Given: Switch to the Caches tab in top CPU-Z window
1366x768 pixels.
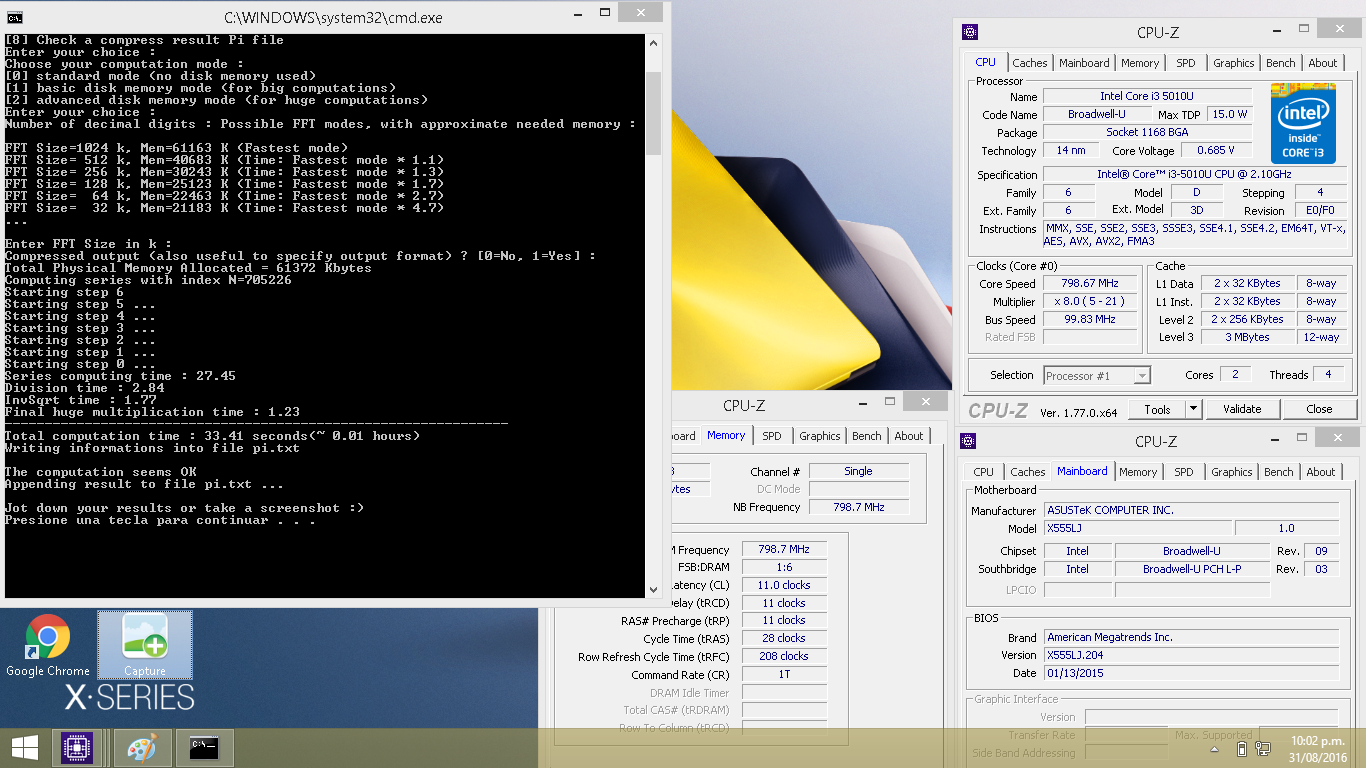Looking at the screenshot, I should (1029, 63).
